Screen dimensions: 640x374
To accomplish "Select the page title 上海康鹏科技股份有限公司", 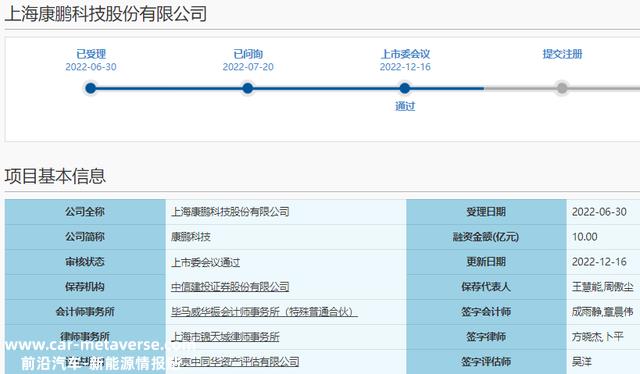I will pos(106,14).
